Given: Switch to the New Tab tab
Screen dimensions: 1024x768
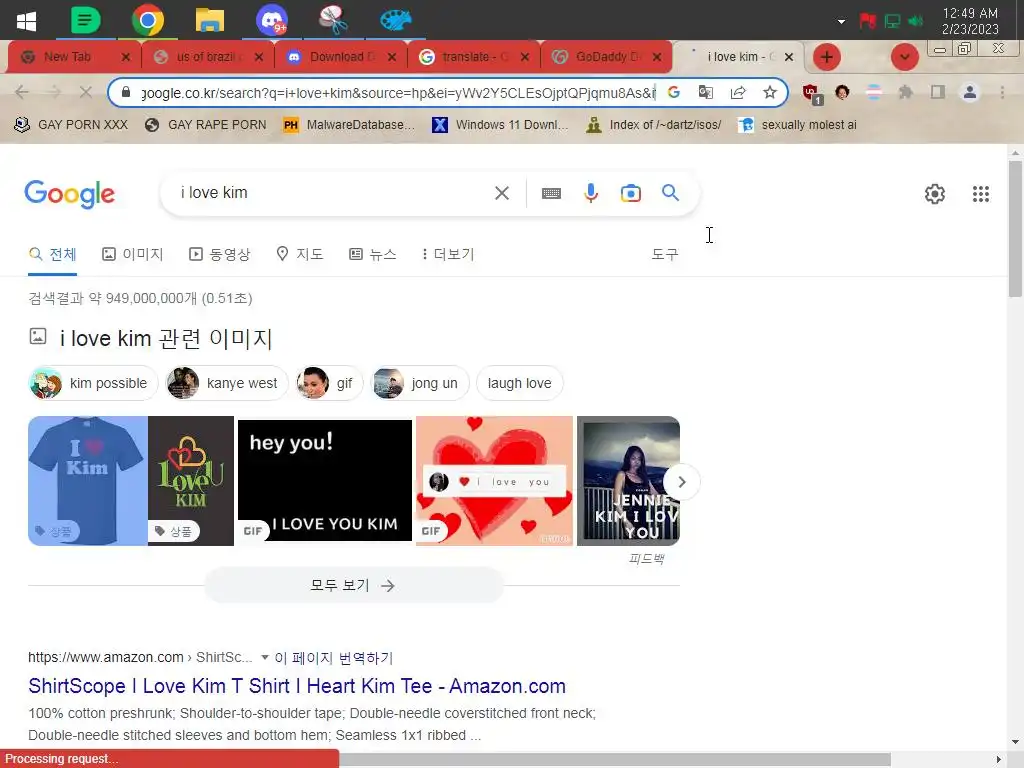Looking at the screenshot, I should (x=67, y=57).
